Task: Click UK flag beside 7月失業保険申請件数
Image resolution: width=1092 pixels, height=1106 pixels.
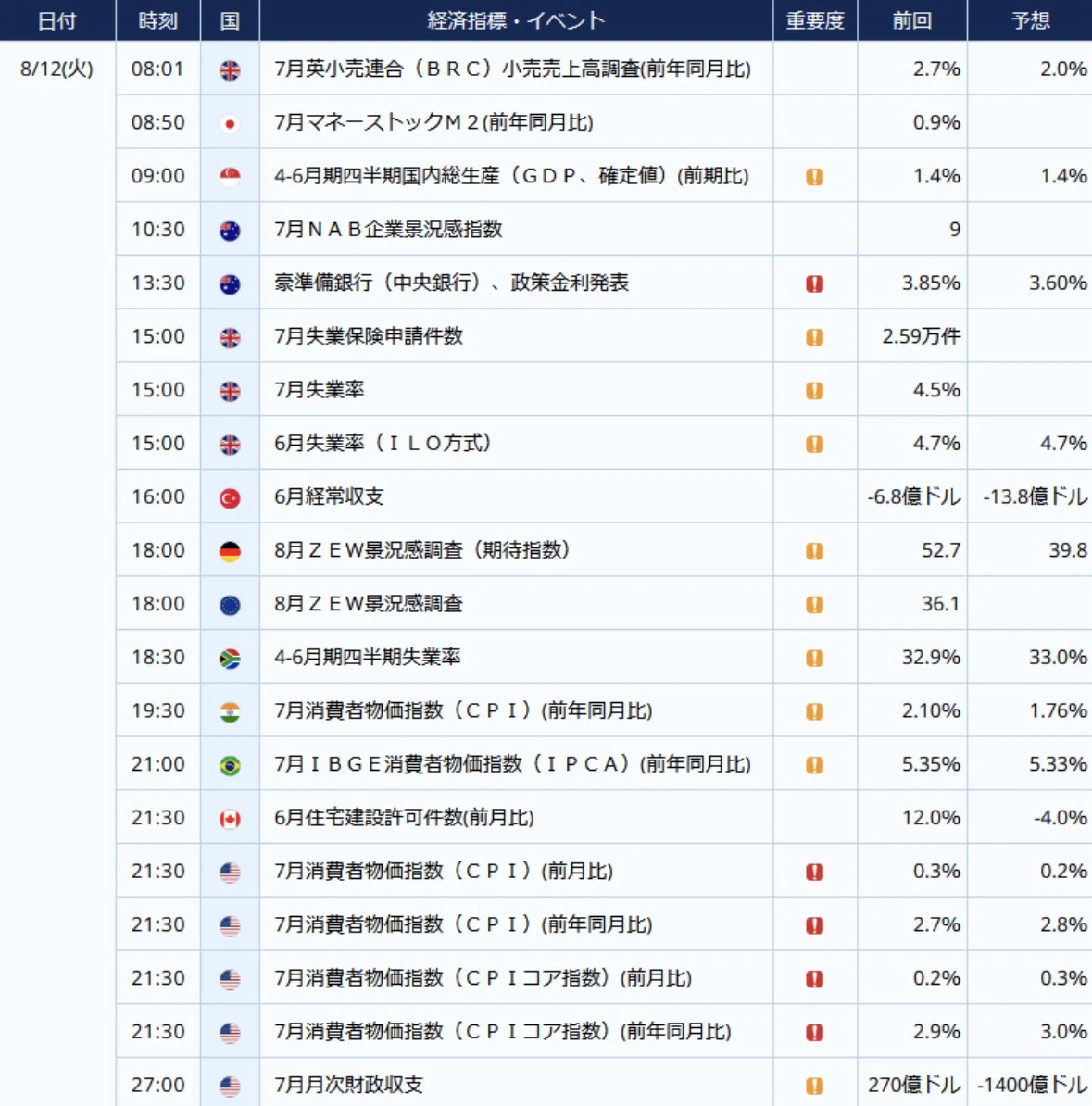Action: click(x=230, y=337)
